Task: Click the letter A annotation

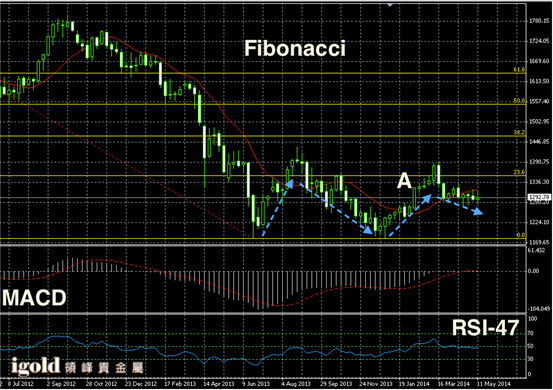Action: point(404,181)
